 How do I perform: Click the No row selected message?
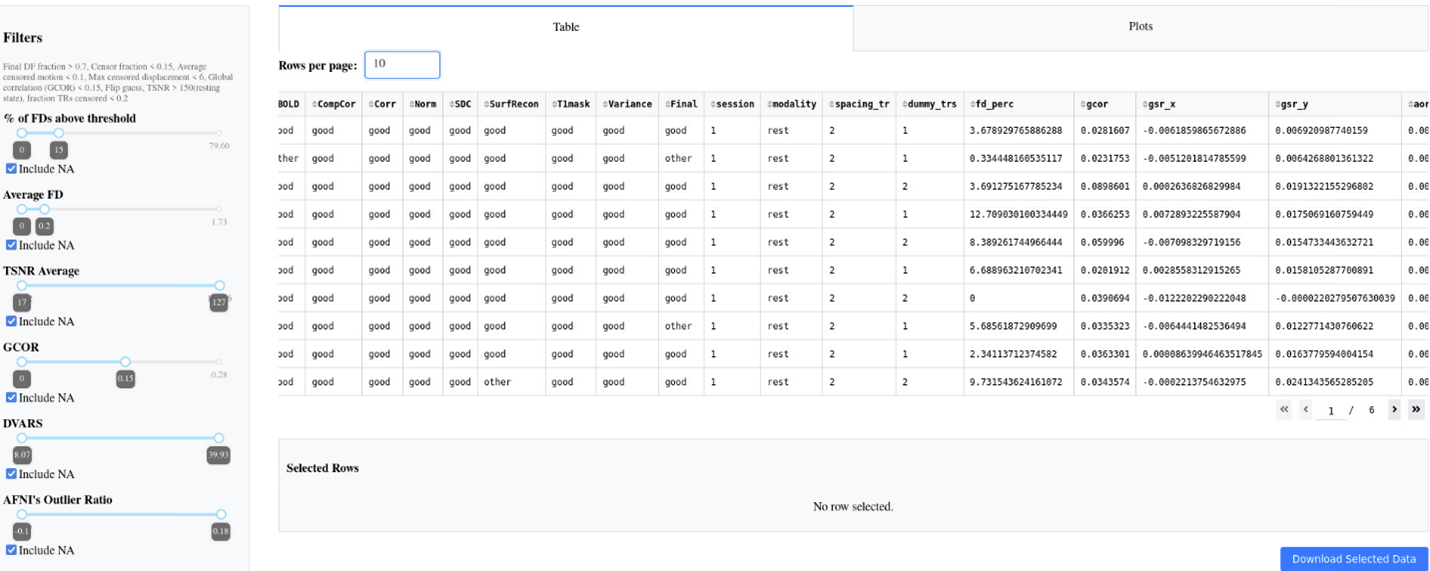[853, 507]
